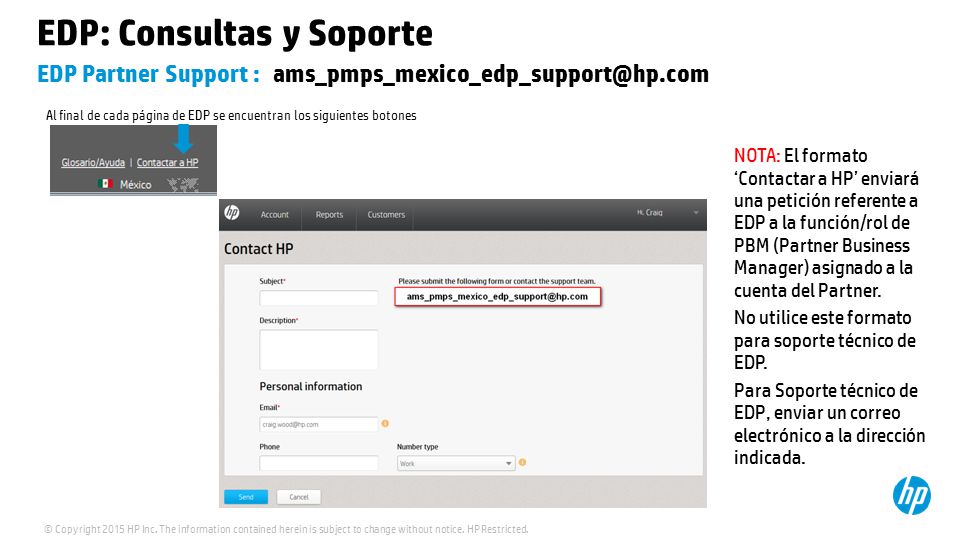Open the Contactar a HP link
960x540 pixels.
tap(167, 162)
